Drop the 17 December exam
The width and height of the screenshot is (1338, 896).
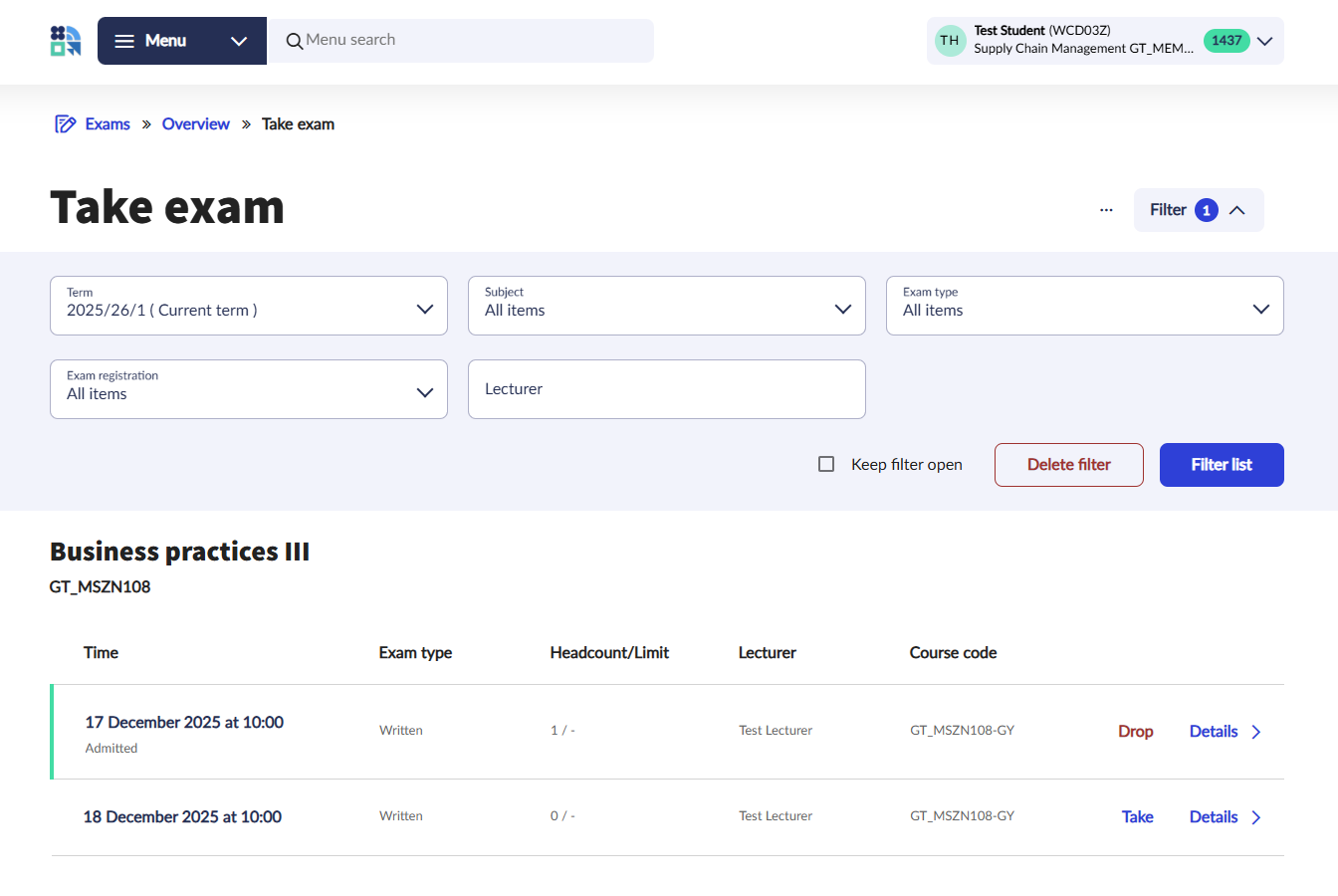1135,732
